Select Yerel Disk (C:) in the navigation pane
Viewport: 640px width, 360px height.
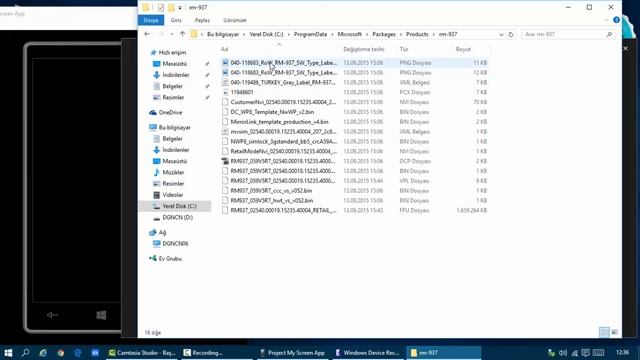click(179, 206)
